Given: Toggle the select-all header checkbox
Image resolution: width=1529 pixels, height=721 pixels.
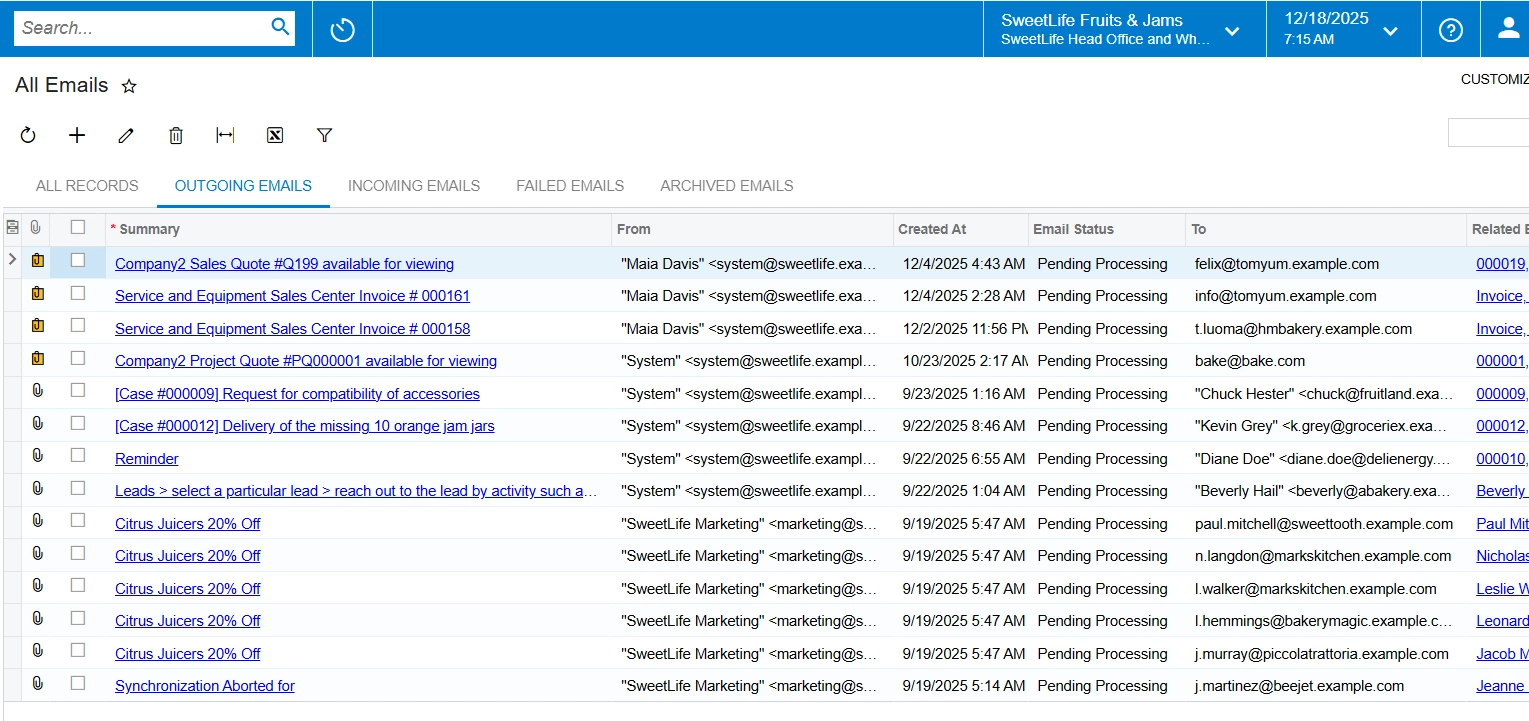Looking at the screenshot, I should coord(78,228).
